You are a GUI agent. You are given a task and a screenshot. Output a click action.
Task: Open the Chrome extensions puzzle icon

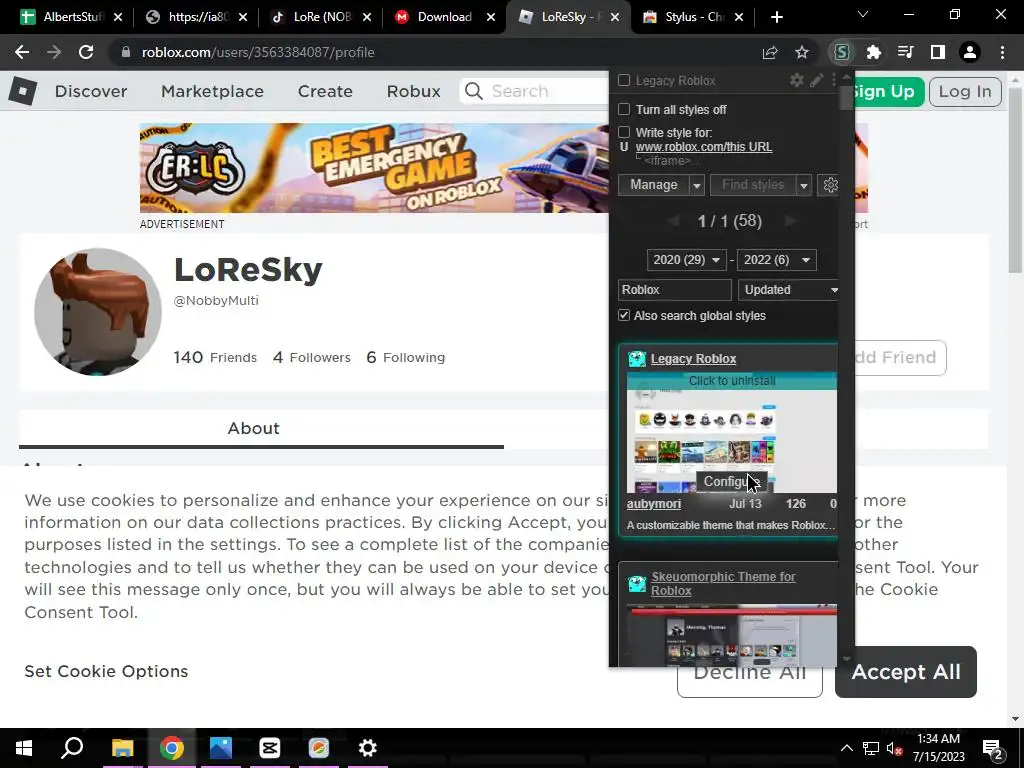coord(874,52)
